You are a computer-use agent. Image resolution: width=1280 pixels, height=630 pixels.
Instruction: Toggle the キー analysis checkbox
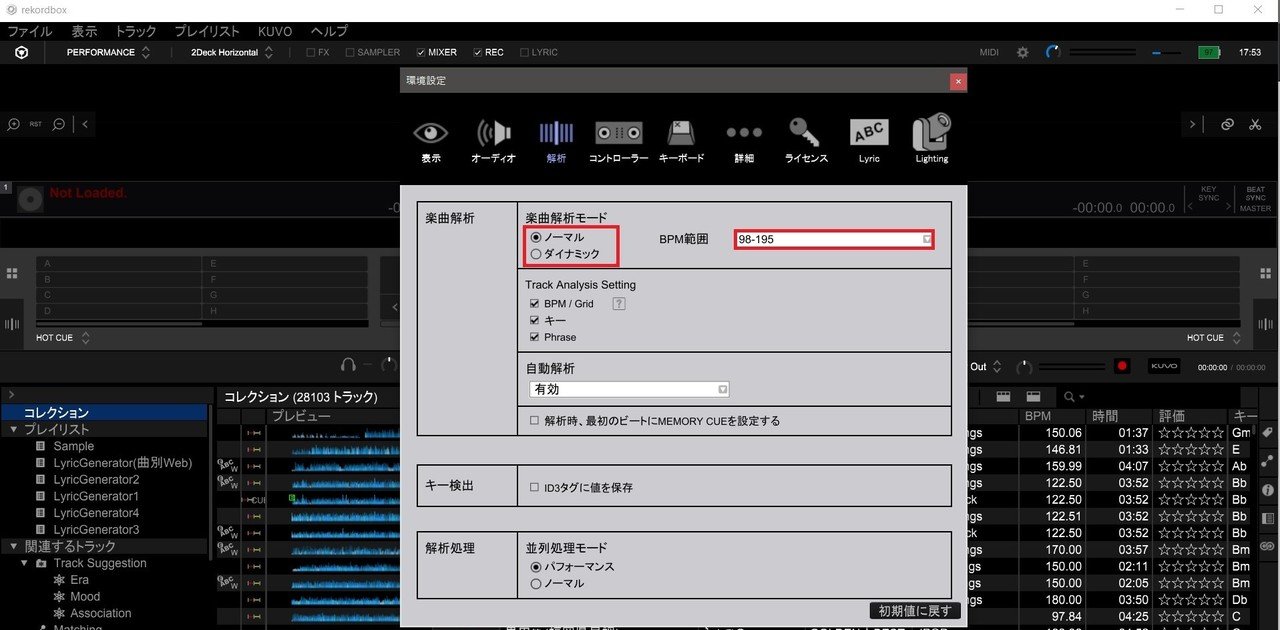pos(535,320)
